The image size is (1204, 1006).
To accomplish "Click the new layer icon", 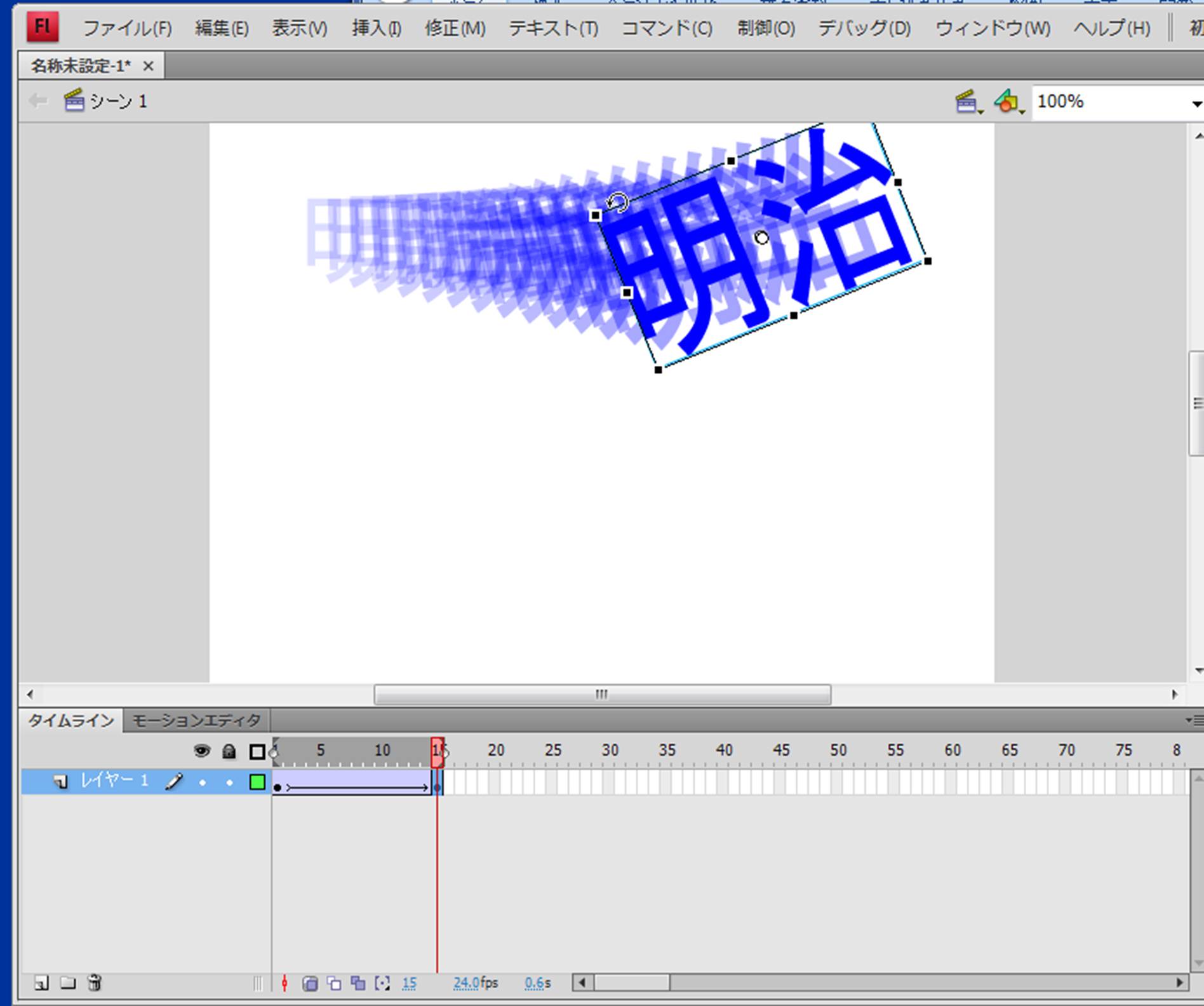I will pos(41,983).
